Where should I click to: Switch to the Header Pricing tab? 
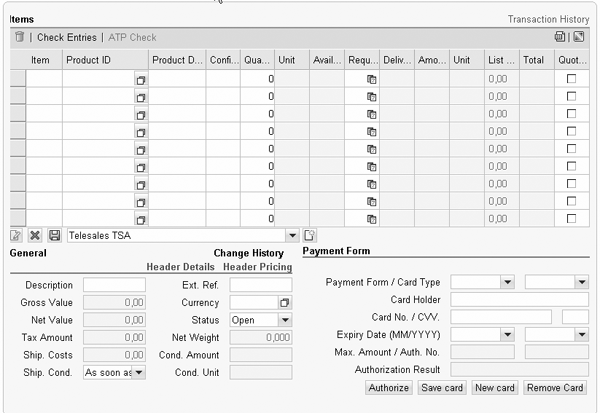(257, 268)
